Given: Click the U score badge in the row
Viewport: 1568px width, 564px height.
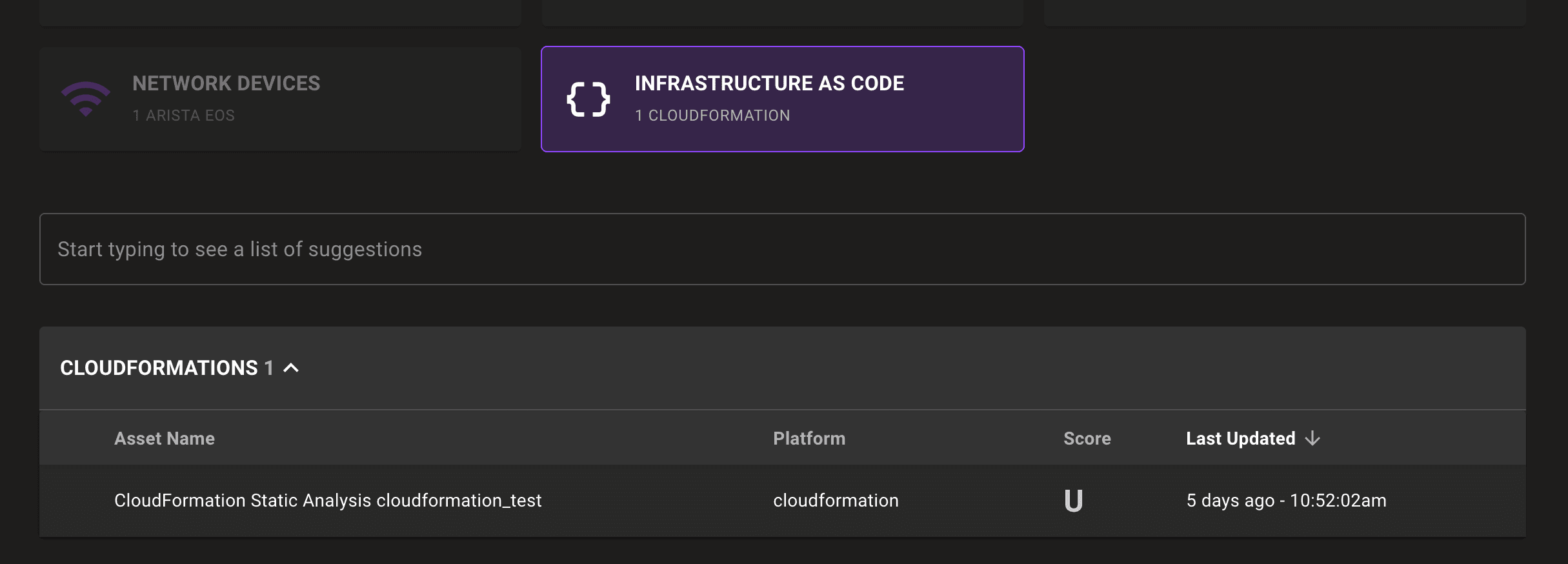Looking at the screenshot, I should coord(1073,501).
